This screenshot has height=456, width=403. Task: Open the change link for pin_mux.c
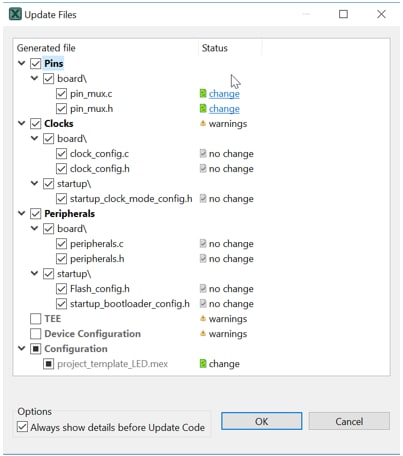pos(224,94)
